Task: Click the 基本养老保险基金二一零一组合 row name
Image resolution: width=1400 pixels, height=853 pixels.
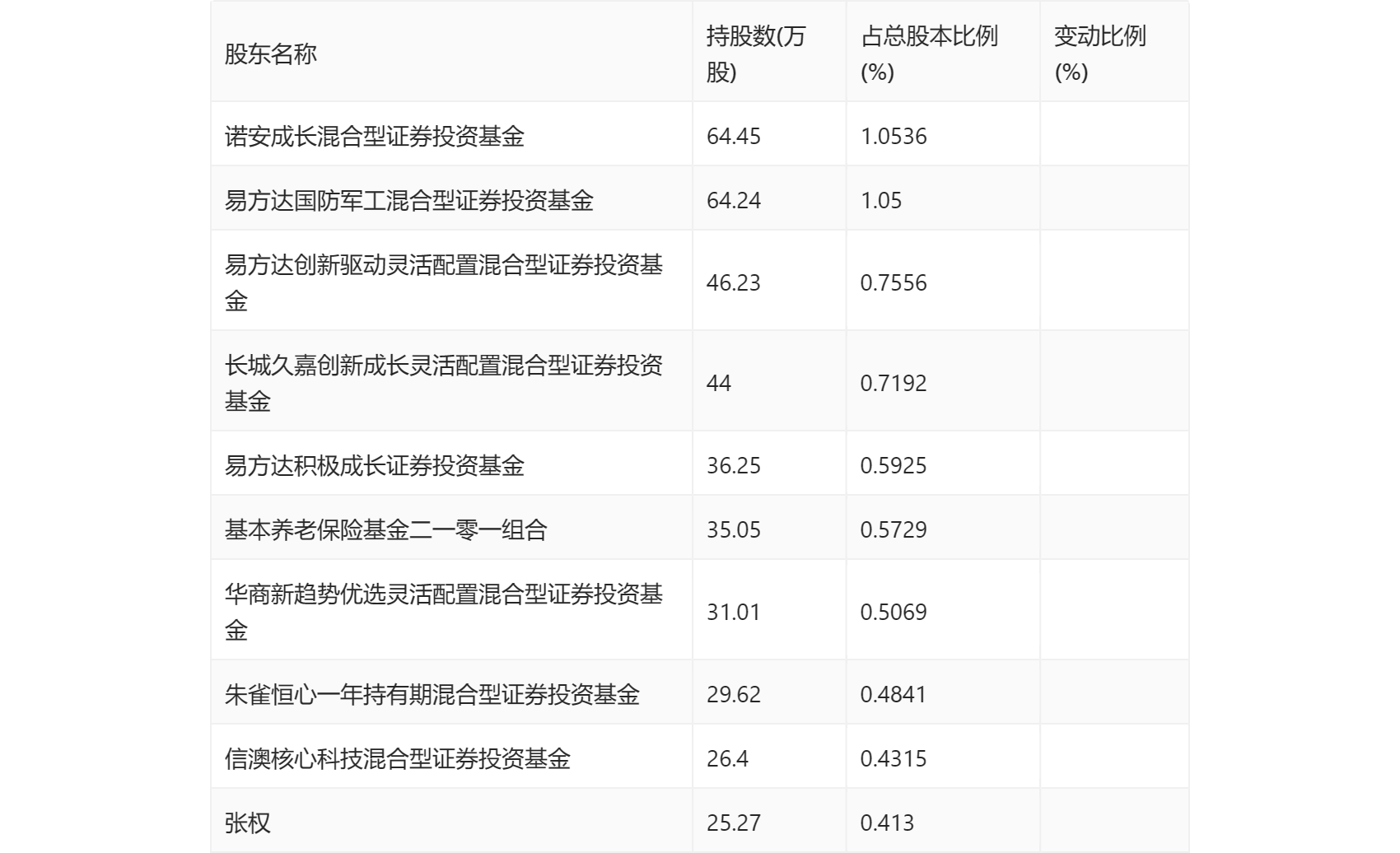Action: click(386, 529)
